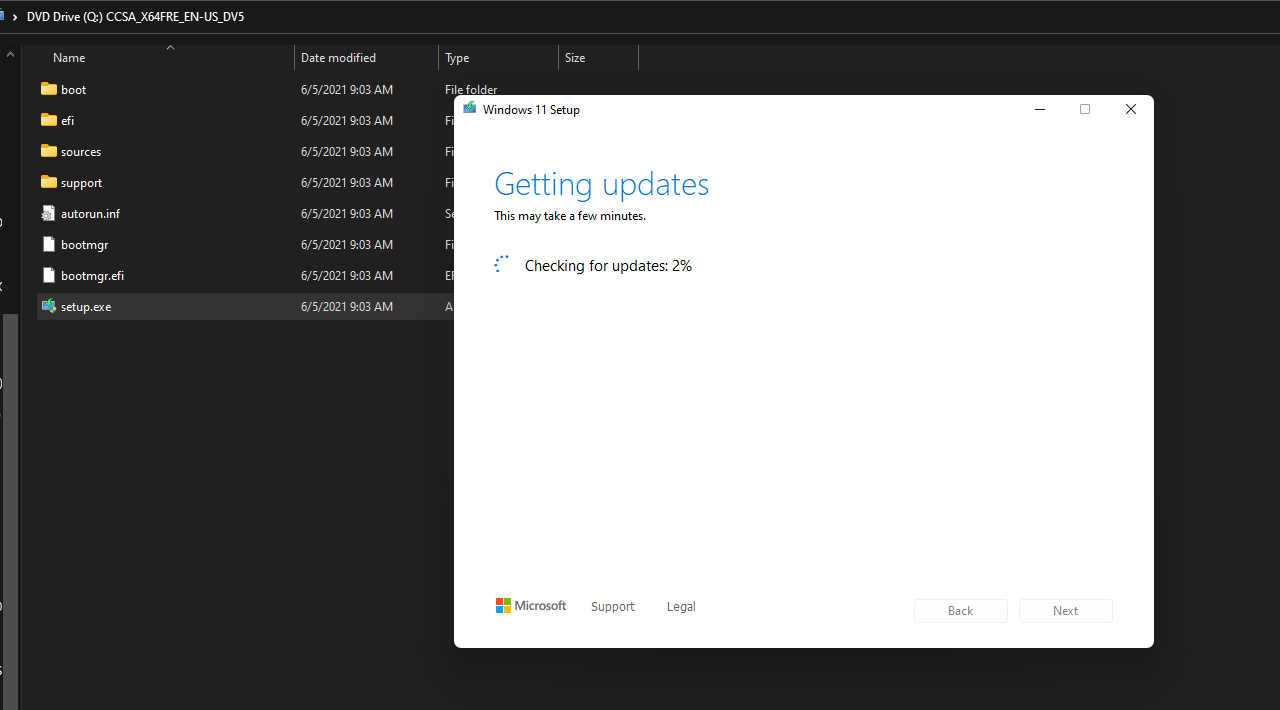Click the Checking for updates: 2% text
Screen dimensions: 1280x710
[x=608, y=266]
